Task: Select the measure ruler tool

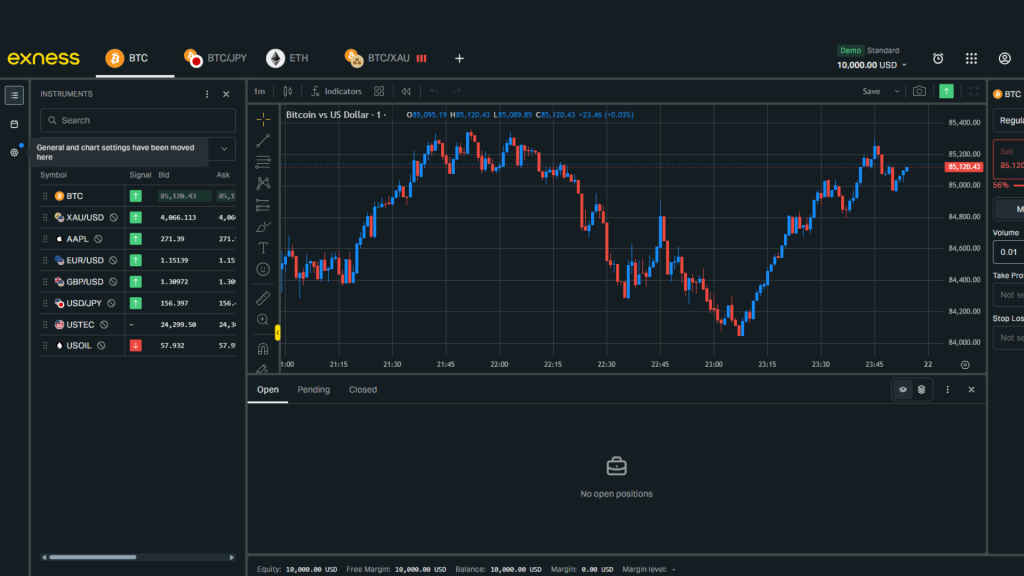Action: coord(262,297)
